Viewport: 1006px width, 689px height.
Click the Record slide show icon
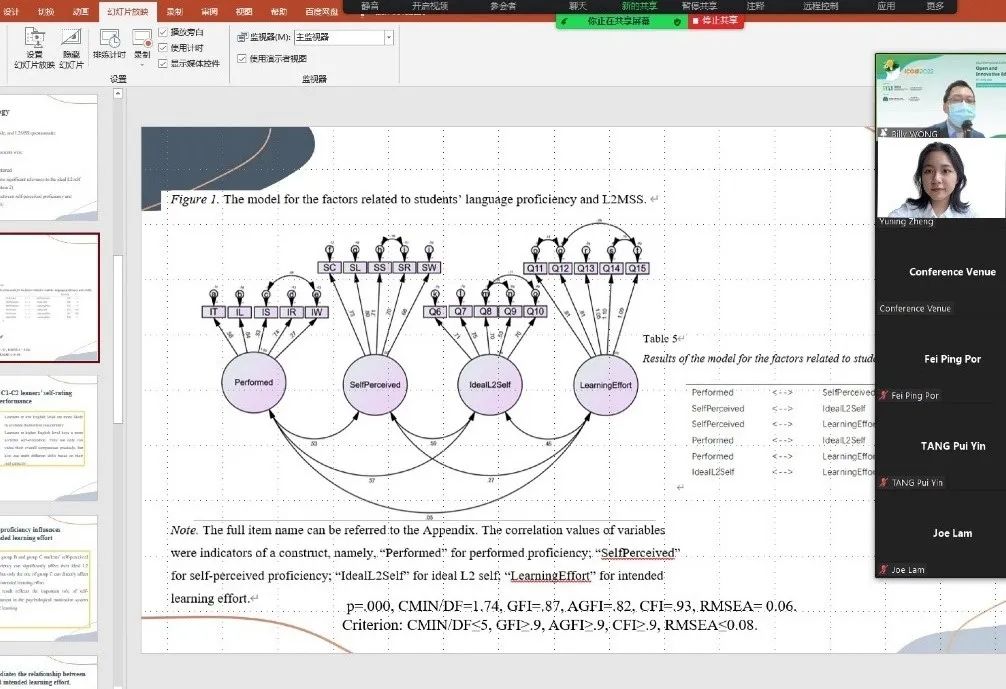(x=142, y=40)
